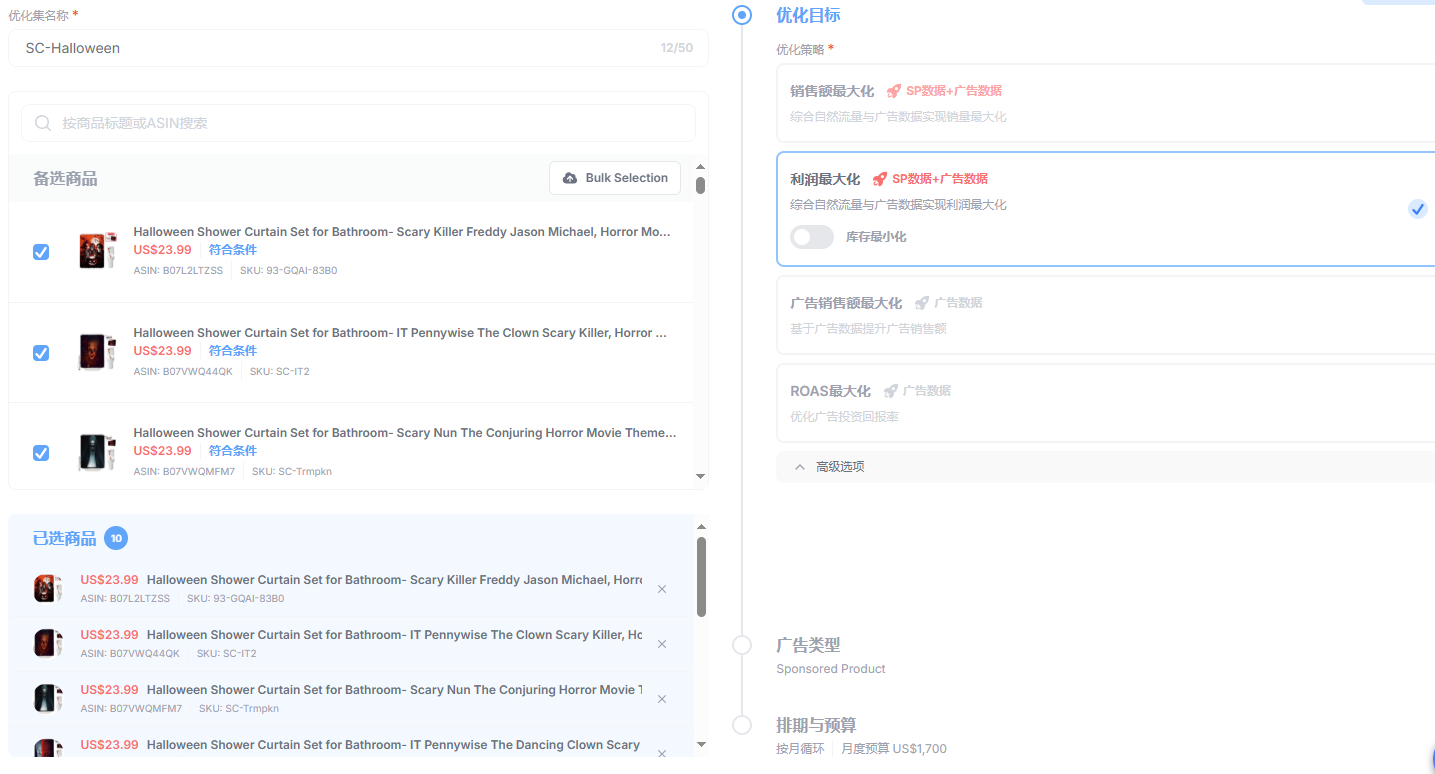Uncheck the Scary Nun Conjuring product checkbox
The image size is (1435, 774).
[41, 453]
